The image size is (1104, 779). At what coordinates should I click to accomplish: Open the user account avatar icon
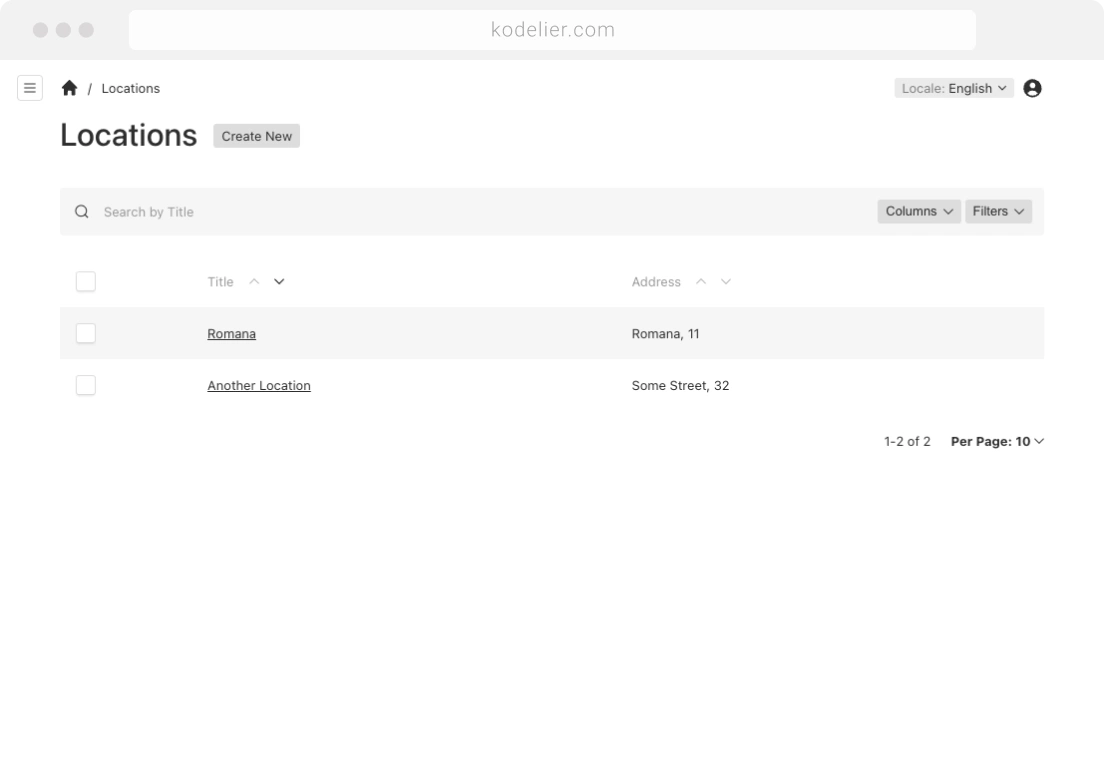tap(1033, 88)
